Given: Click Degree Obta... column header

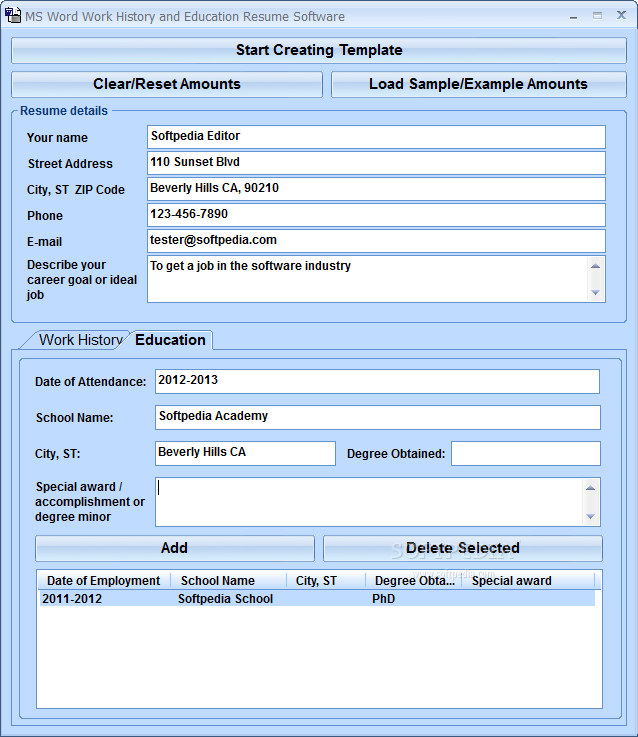Looking at the screenshot, I should click(414, 581).
